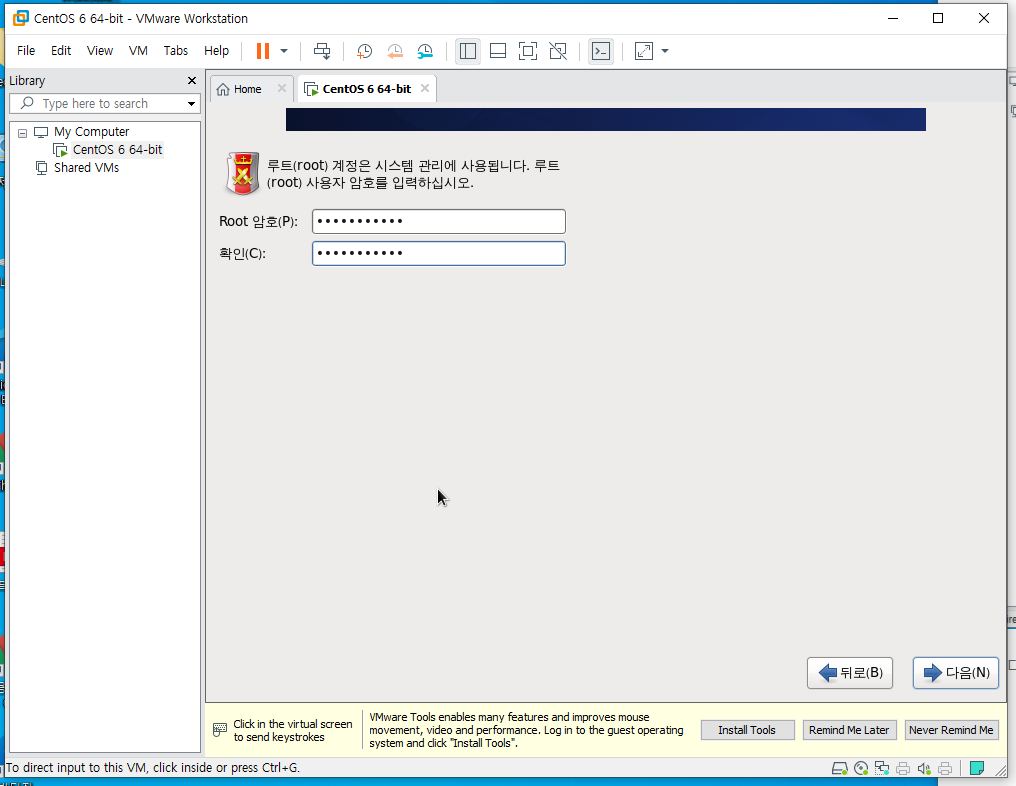
Task: Click the stretch guest display icon
Action: coord(643,51)
